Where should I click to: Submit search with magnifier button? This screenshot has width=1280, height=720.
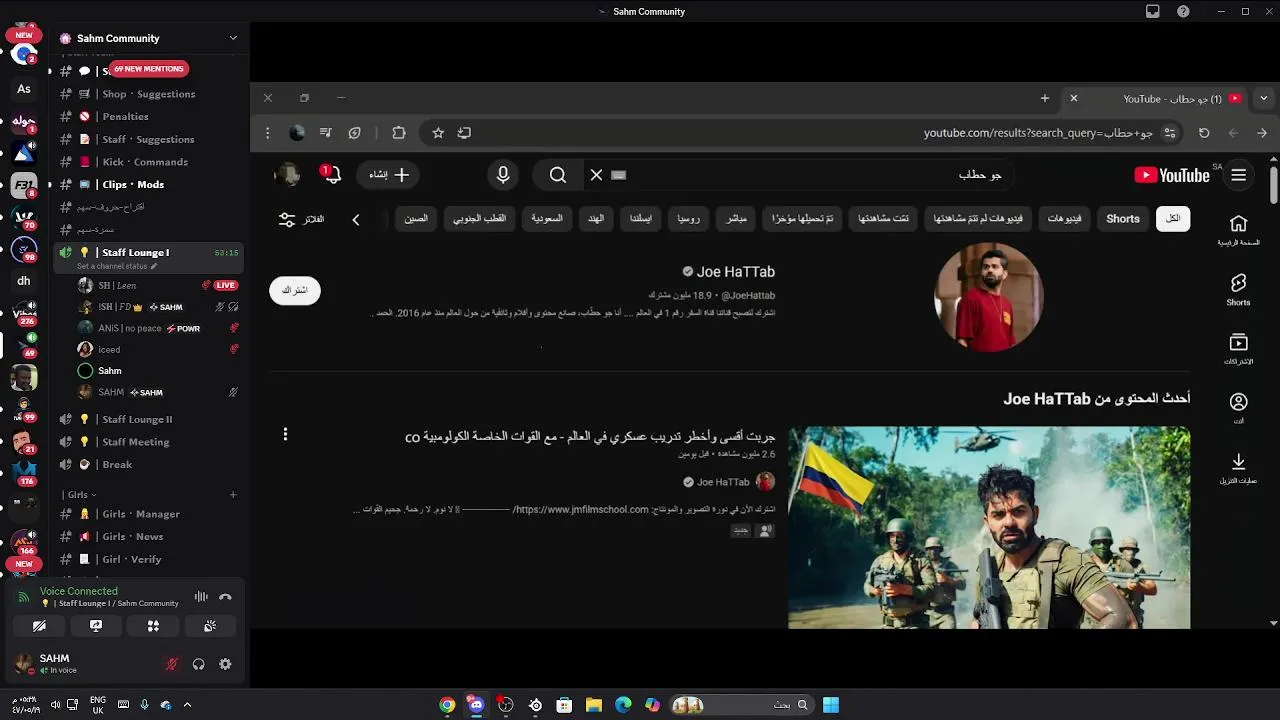pyautogui.click(x=558, y=175)
